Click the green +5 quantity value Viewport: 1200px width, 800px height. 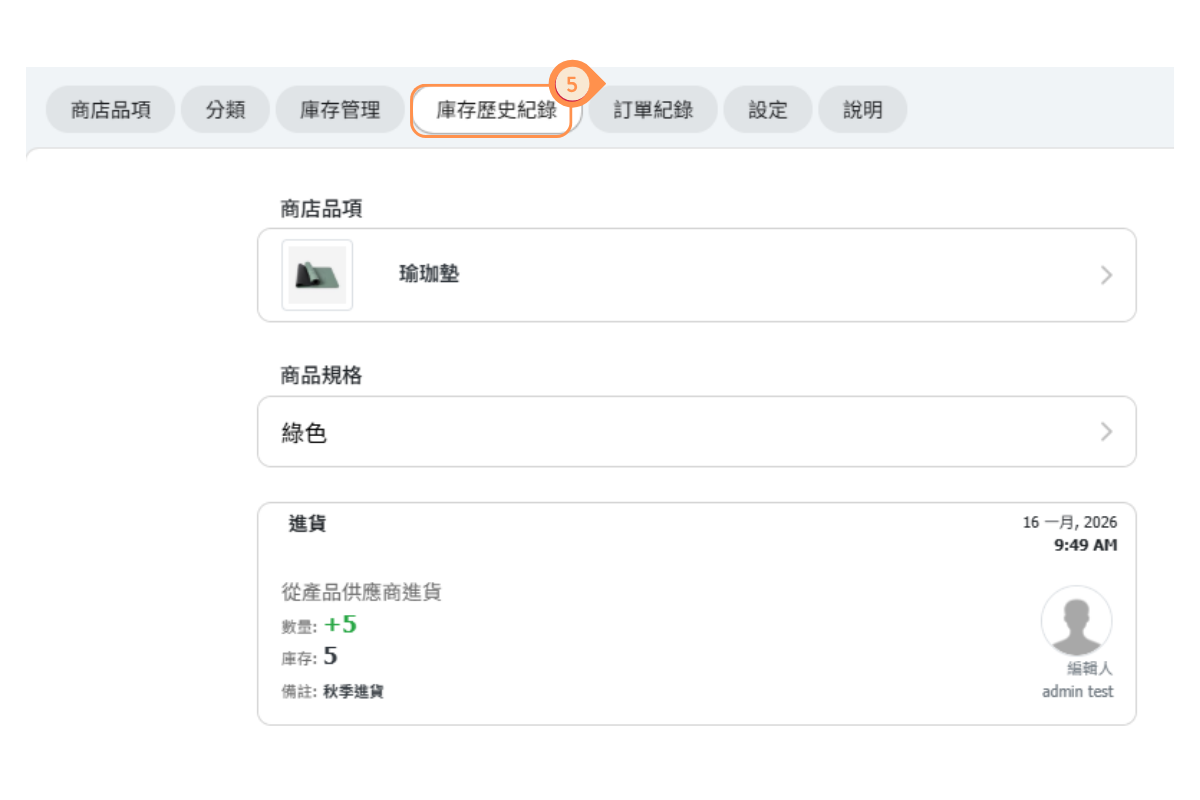[x=340, y=625]
